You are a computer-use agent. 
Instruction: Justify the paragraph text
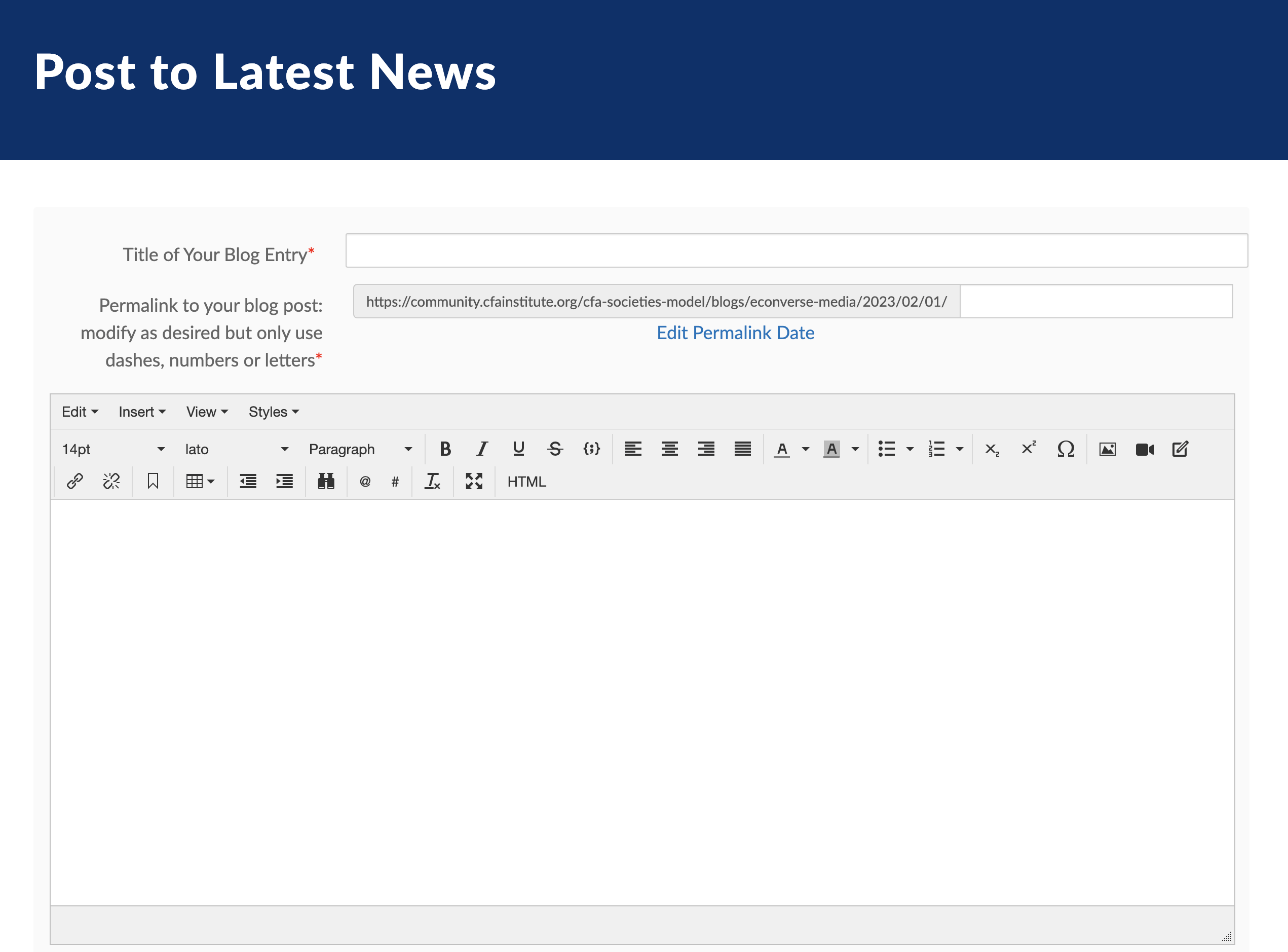point(742,449)
